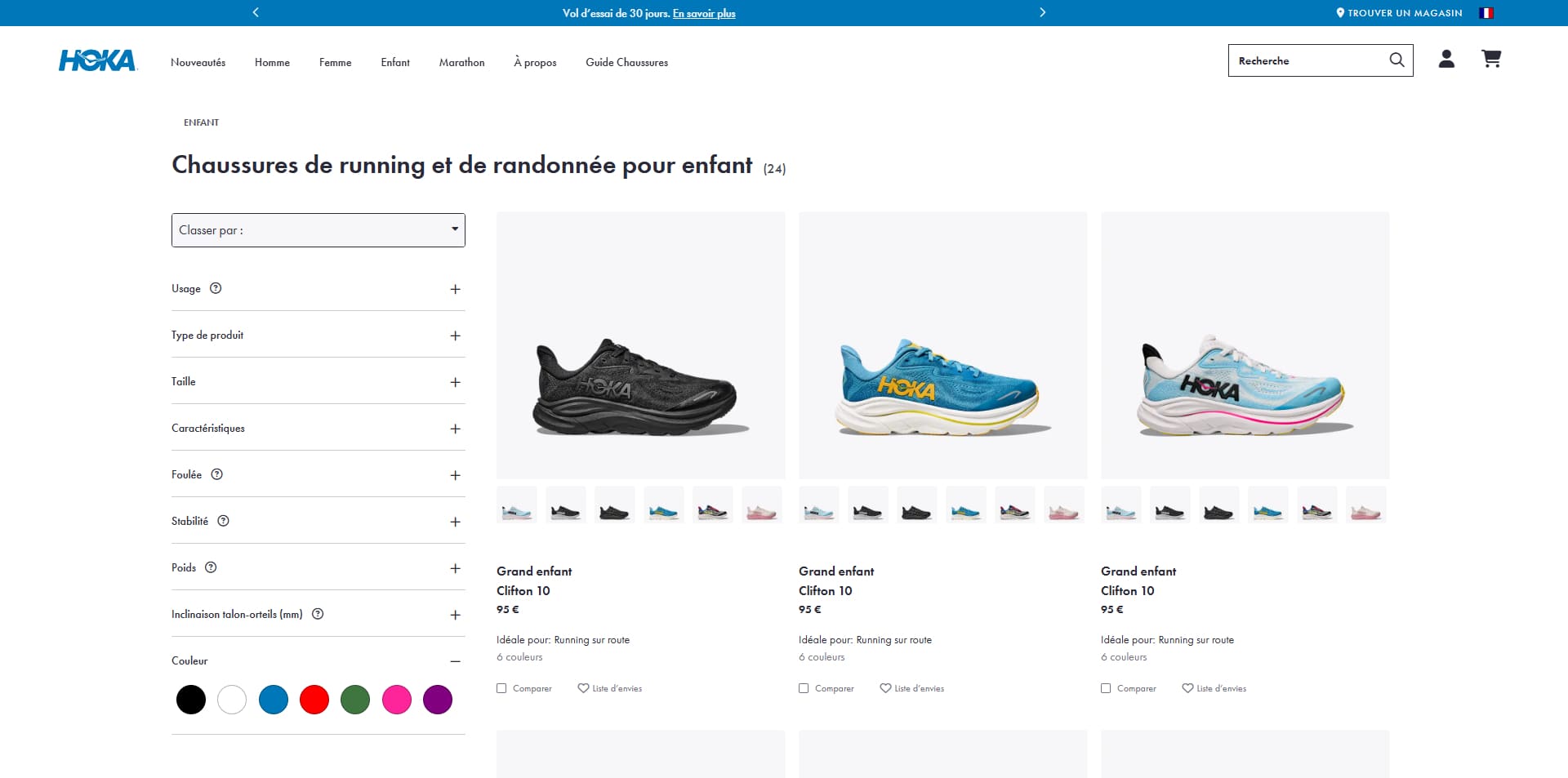This screenshot has width=1568, height=778.
Task: Expand the Usage filter
Action: (456, 289)
